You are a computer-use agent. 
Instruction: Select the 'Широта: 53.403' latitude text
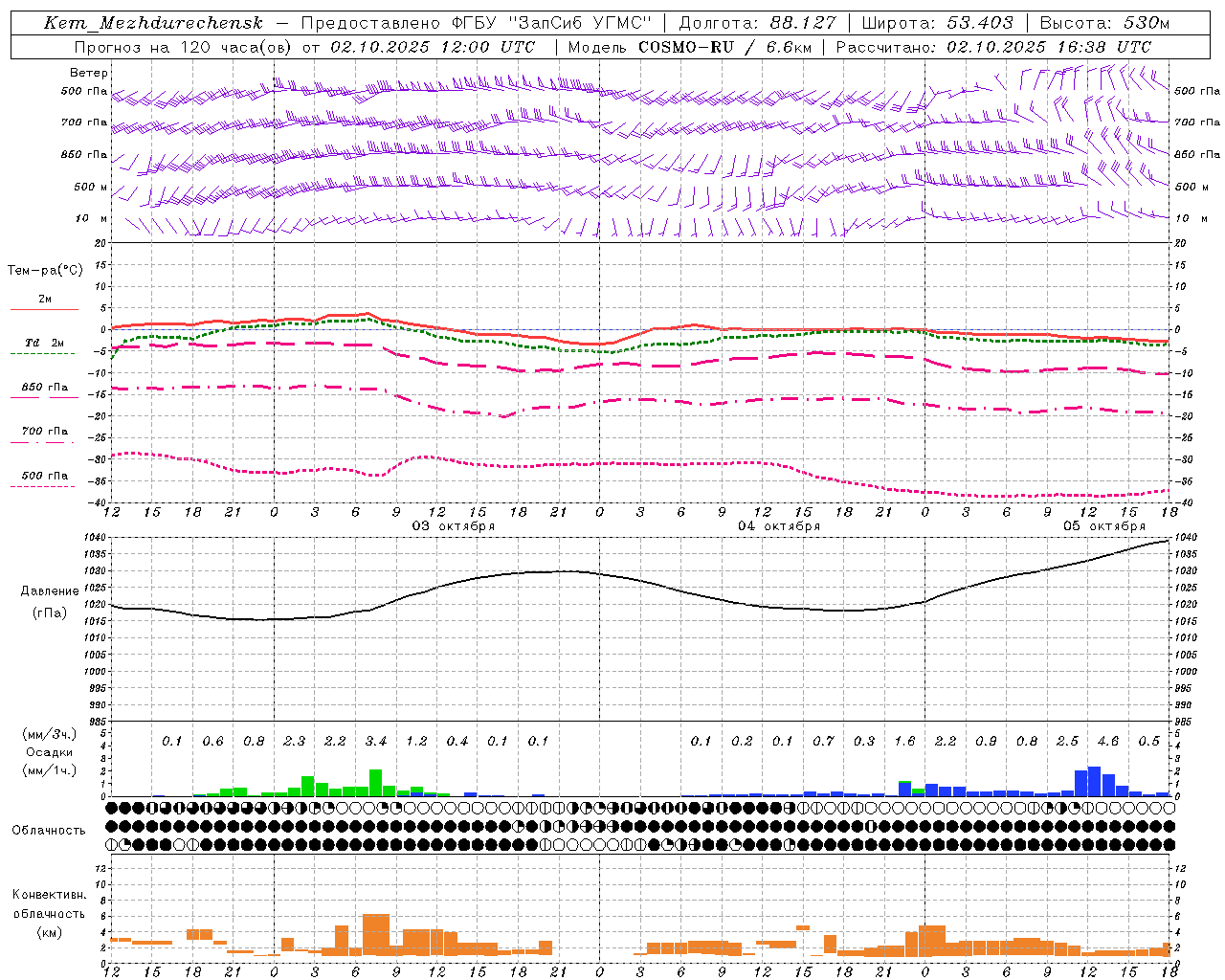[x=937, y=23]
